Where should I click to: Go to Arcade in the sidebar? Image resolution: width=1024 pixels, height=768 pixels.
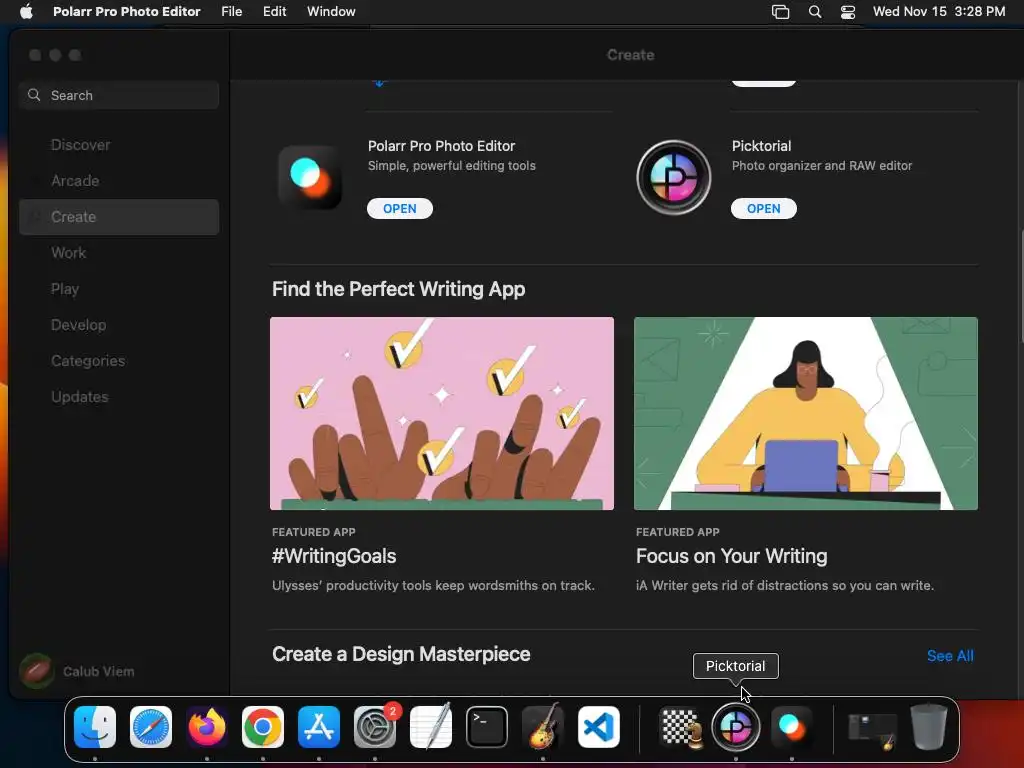[119, 181]
